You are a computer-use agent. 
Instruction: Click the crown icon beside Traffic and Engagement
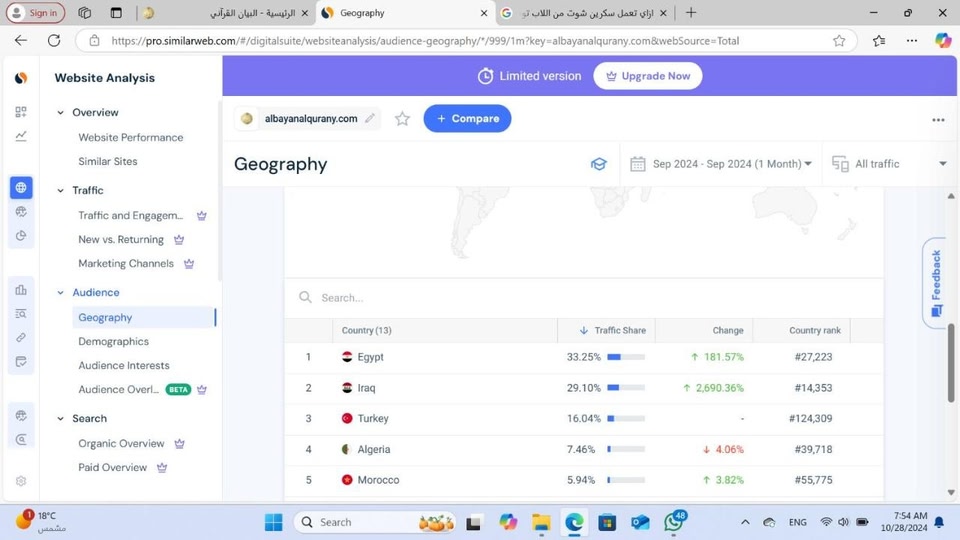tap(201, 216)
